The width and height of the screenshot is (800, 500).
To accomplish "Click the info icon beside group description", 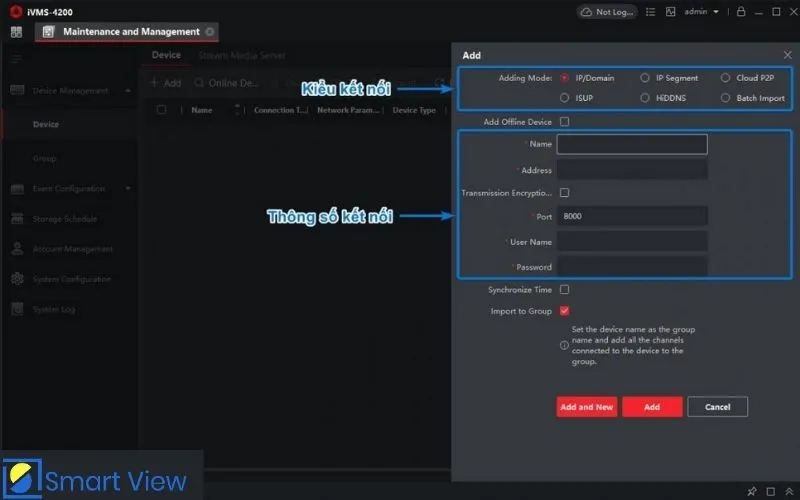I will point(564,345).
